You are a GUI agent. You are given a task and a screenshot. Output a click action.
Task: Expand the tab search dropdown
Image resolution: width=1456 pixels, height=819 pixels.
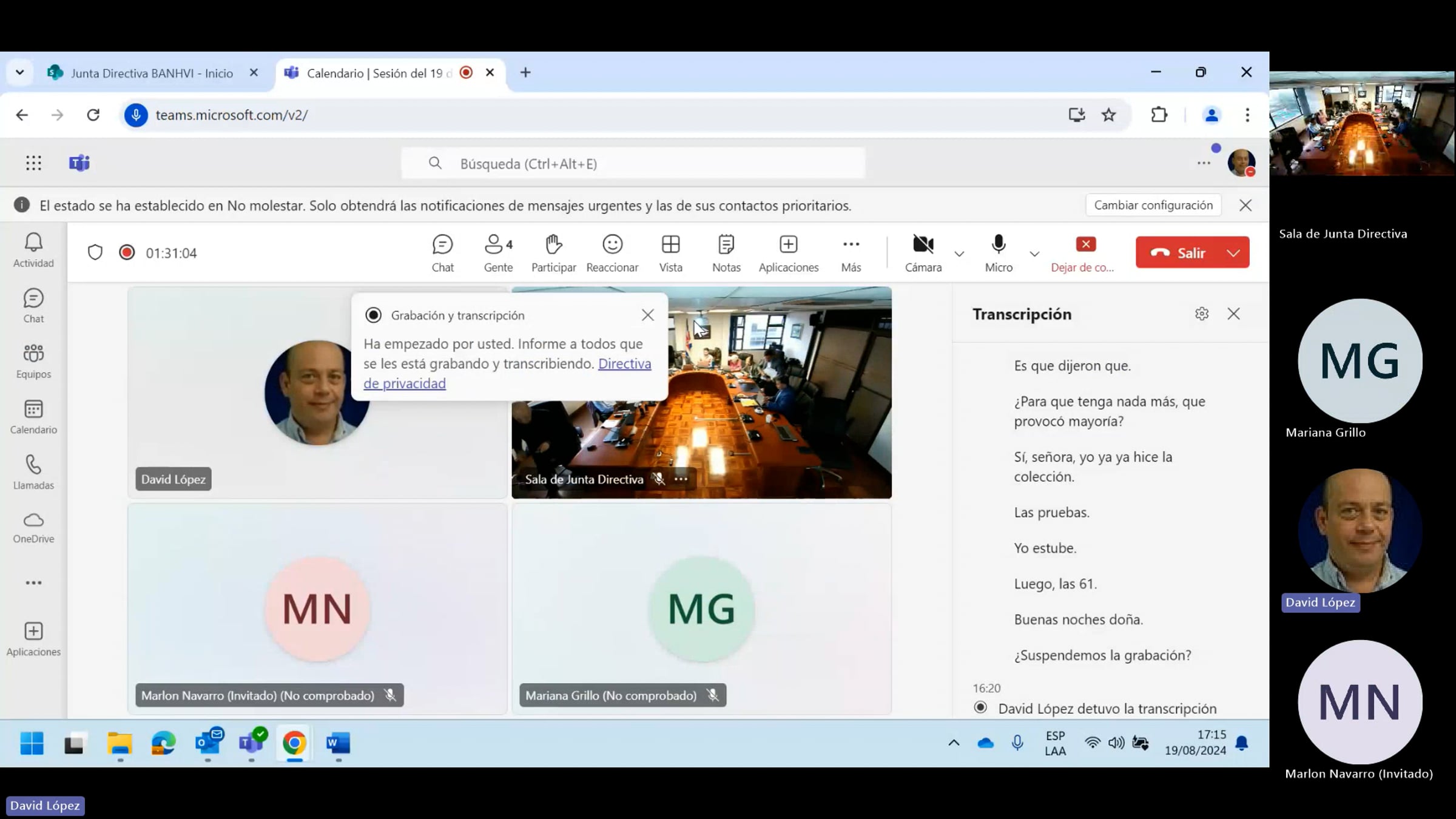click(19, 73)
